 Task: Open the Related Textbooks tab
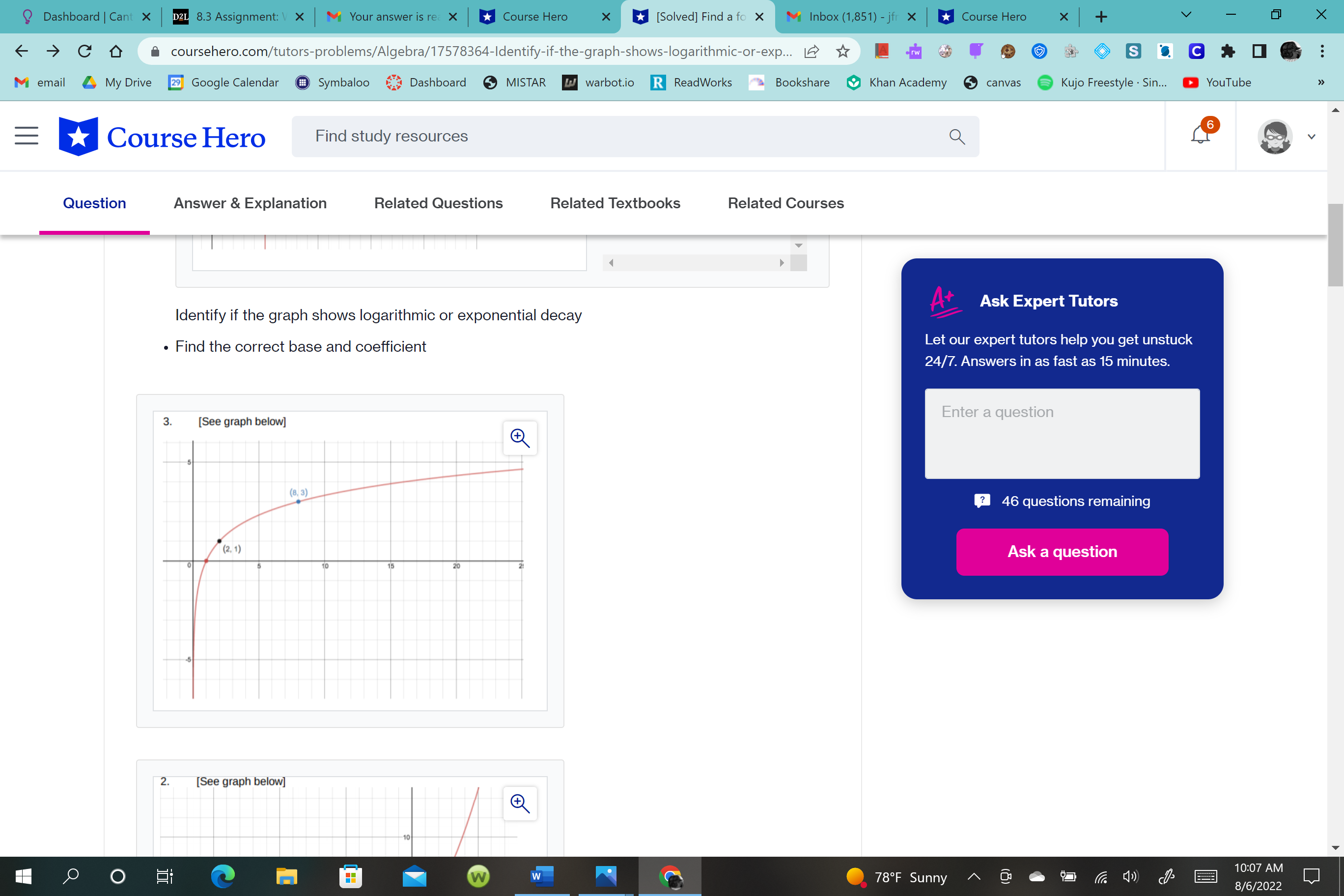coord(615,203)
